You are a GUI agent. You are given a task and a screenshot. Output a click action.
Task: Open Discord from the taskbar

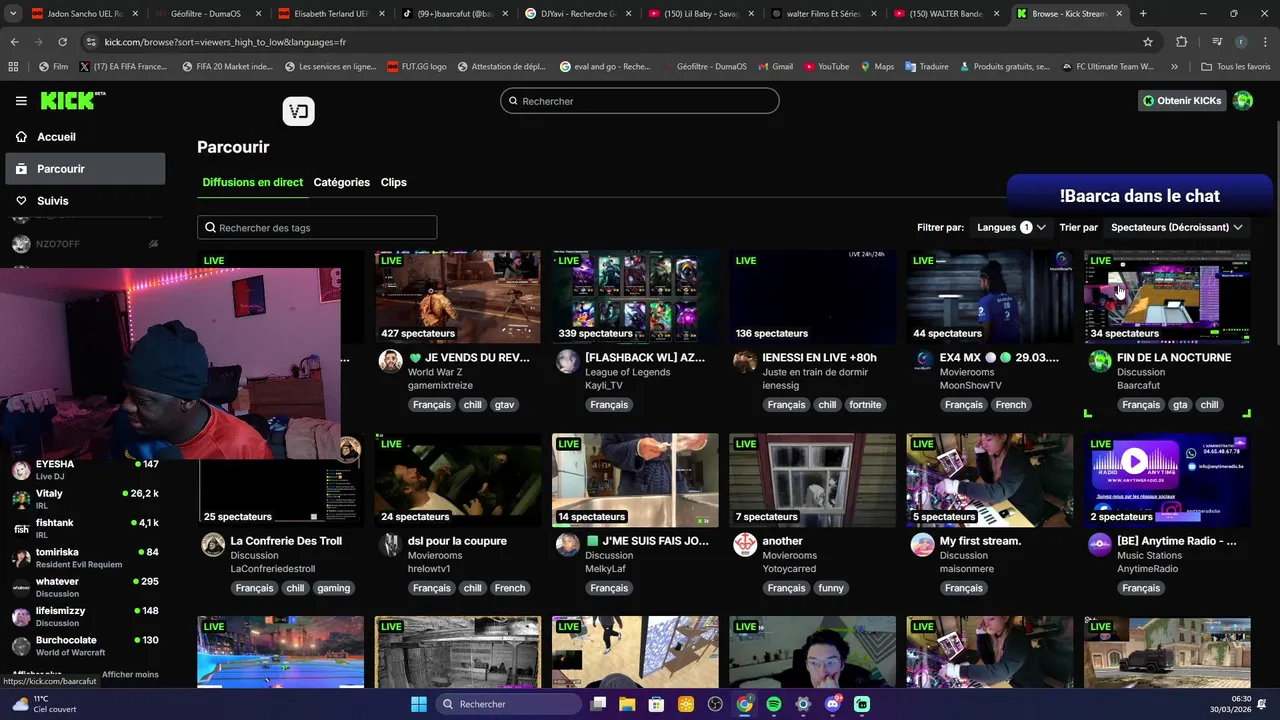pyautogui.click(x=832, y=704)
